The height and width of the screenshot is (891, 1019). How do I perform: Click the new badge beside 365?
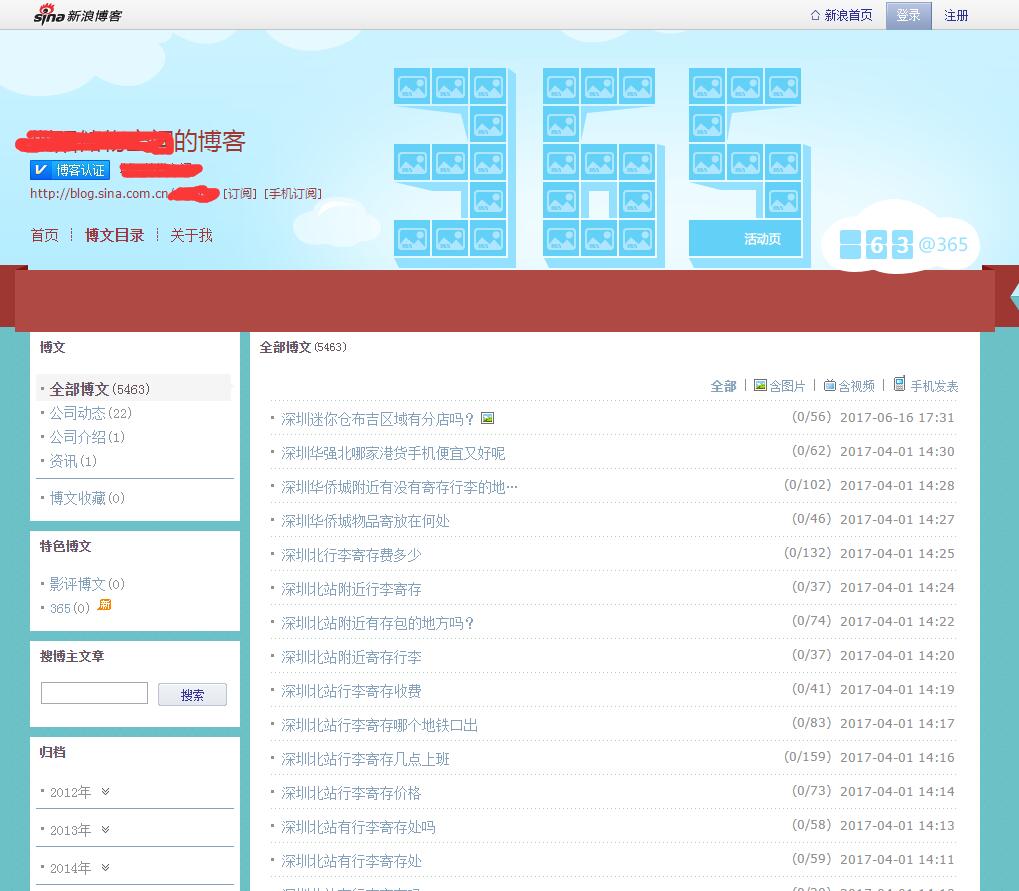pyautogui.click(x=104, y=606)
